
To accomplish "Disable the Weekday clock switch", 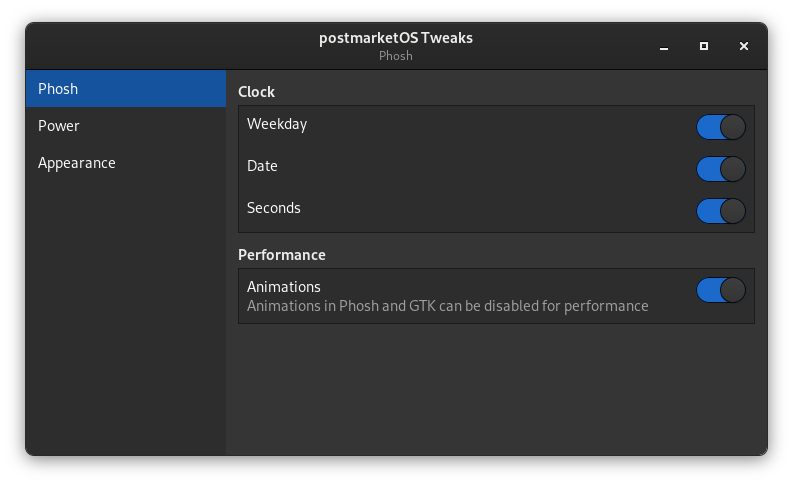I will [721, 127].
